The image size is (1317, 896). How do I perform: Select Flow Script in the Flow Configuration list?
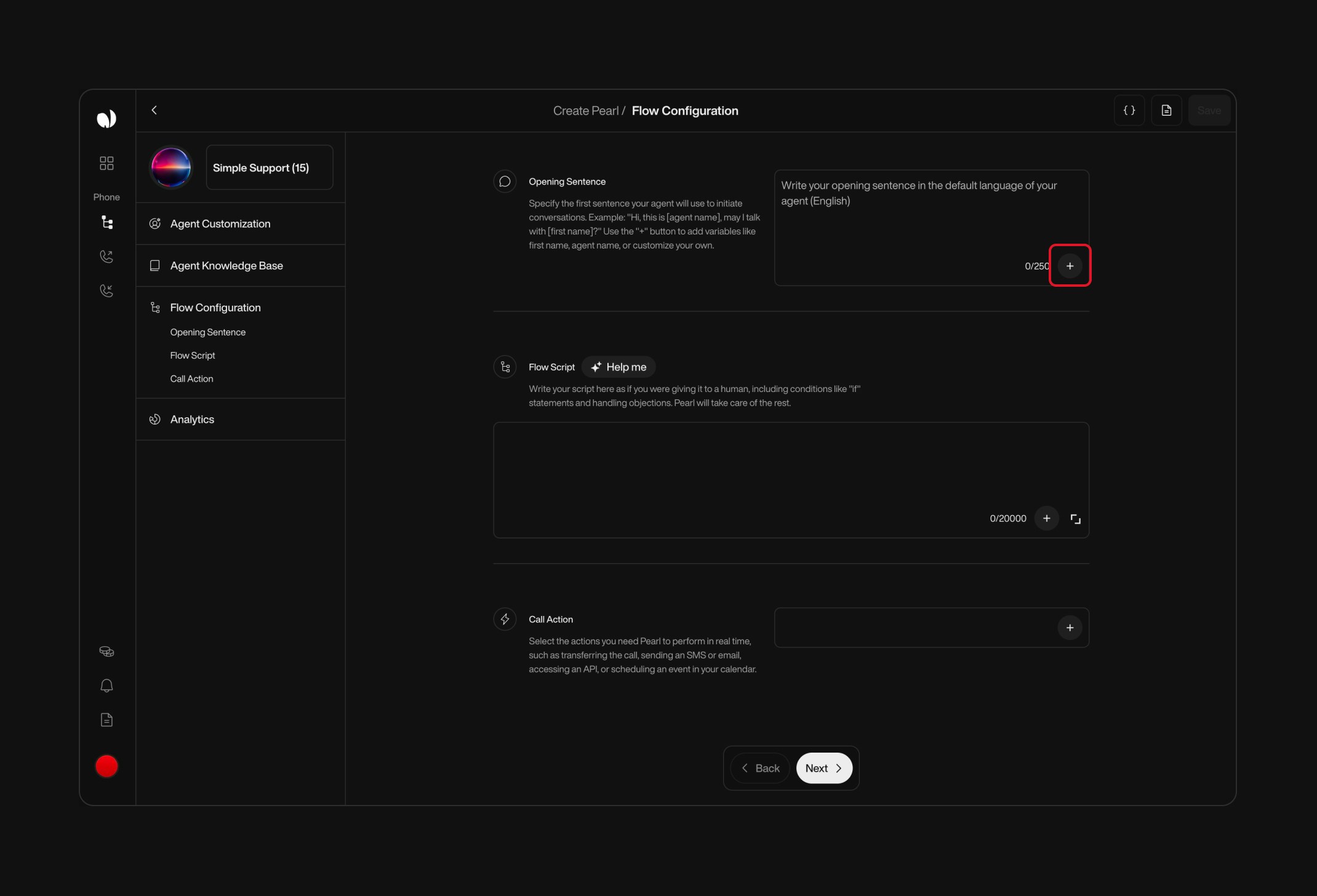[192, 355]
